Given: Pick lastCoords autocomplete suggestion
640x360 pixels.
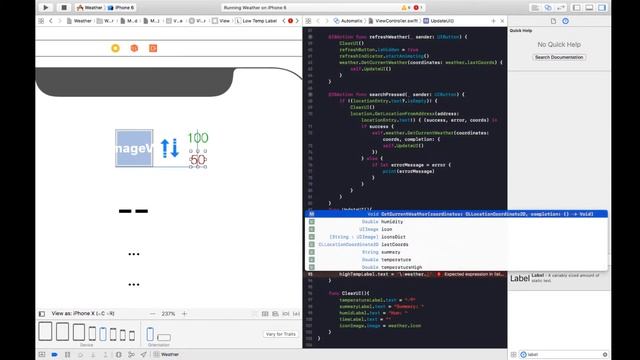Looking at the screenshot, I should (456, 244).
